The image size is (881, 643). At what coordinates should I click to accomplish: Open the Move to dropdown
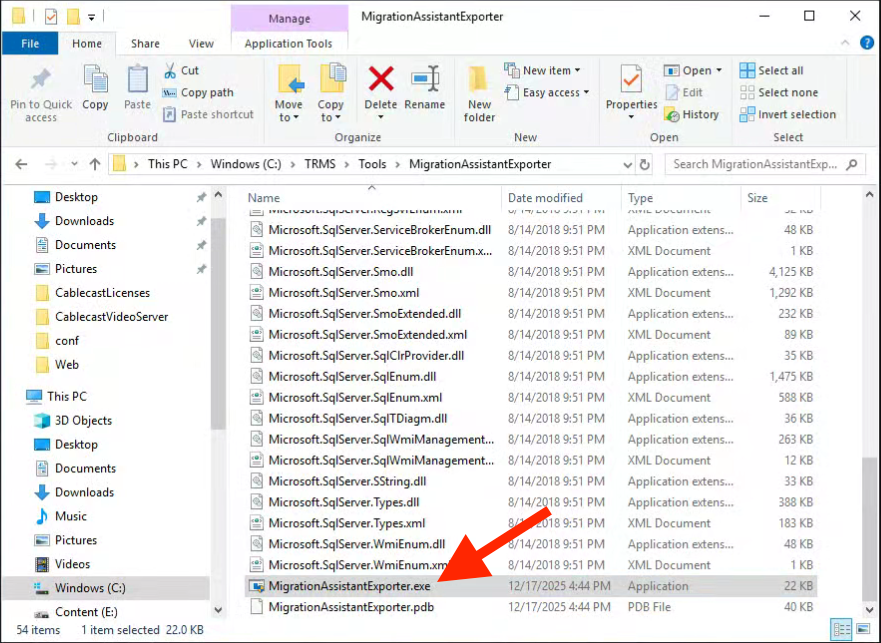click(x=289, y=92)
